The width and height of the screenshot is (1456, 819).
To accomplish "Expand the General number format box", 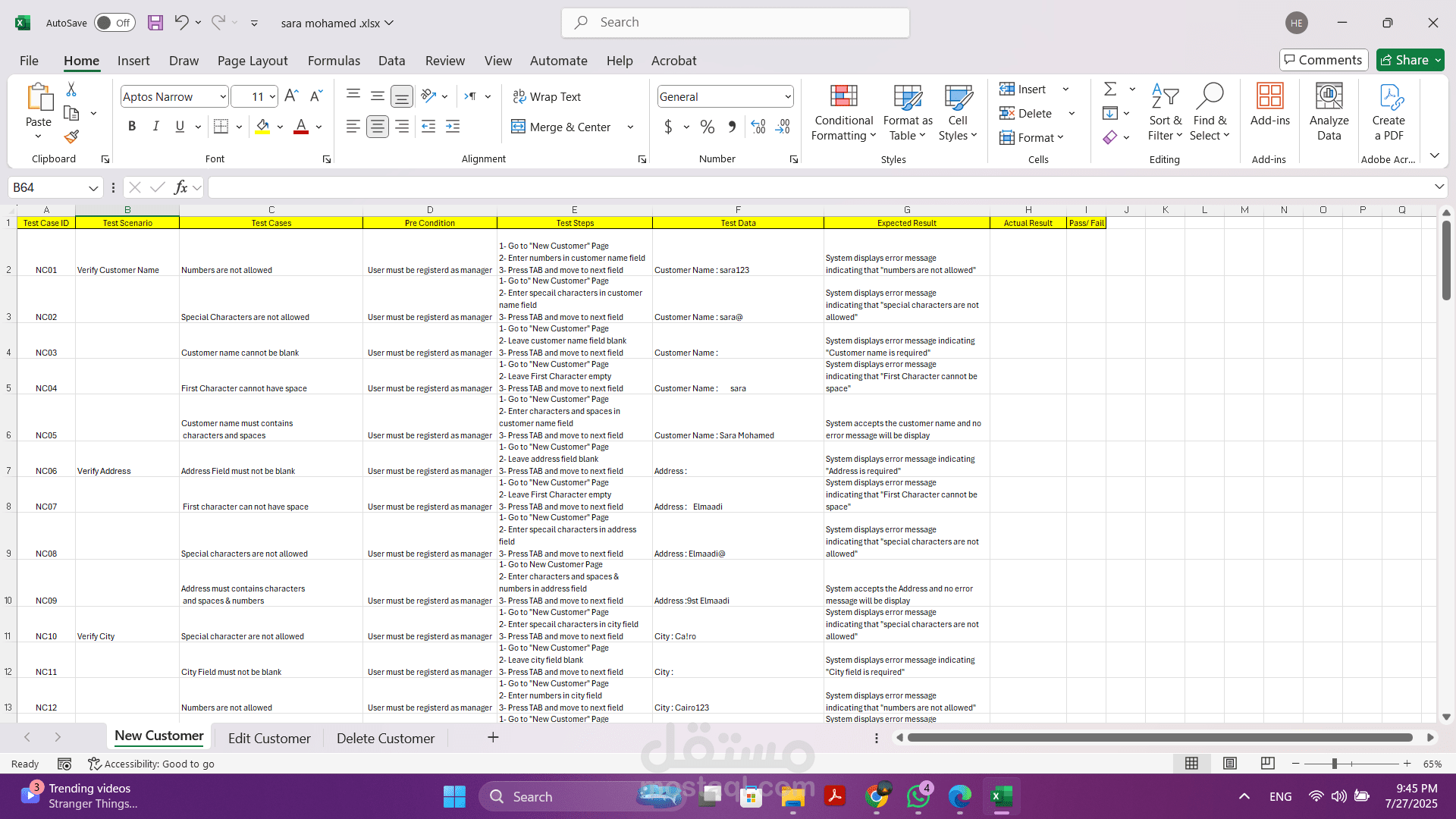I will pyautogui.click(x=788, y=97).
